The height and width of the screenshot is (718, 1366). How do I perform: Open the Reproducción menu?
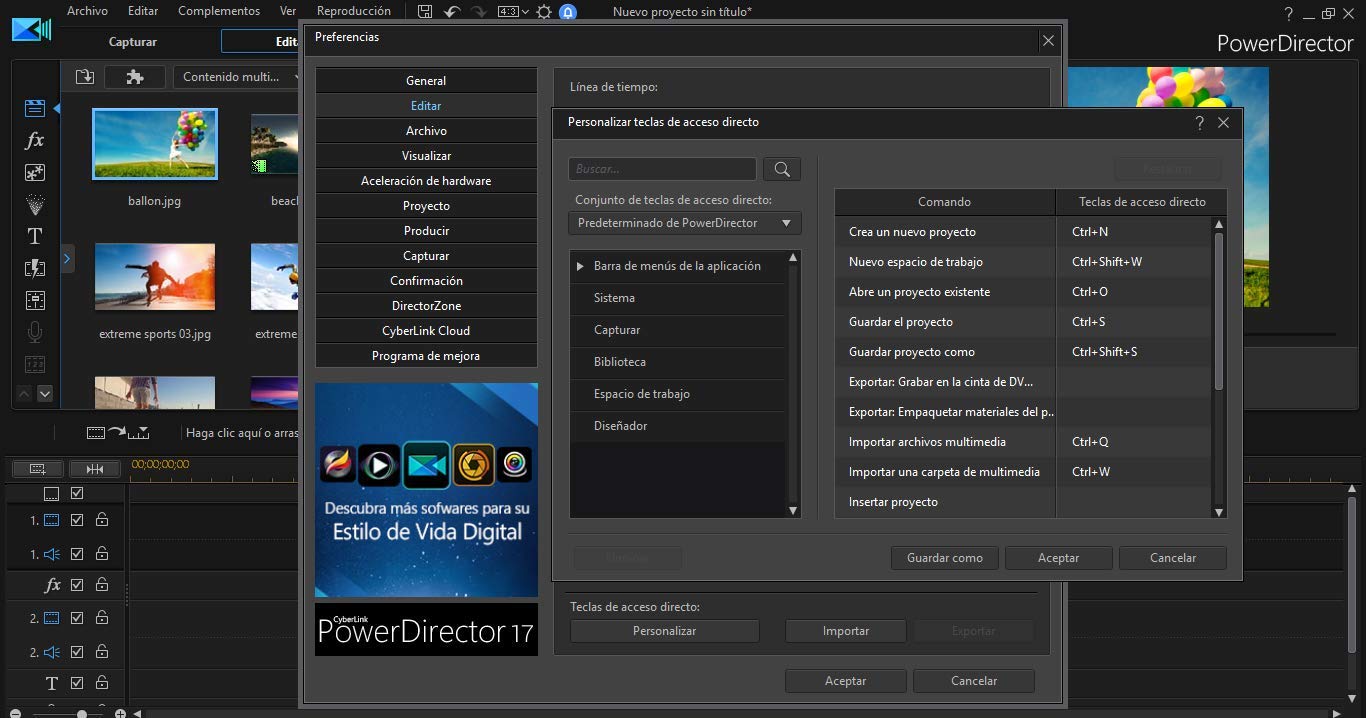click(x=354, y=11)
